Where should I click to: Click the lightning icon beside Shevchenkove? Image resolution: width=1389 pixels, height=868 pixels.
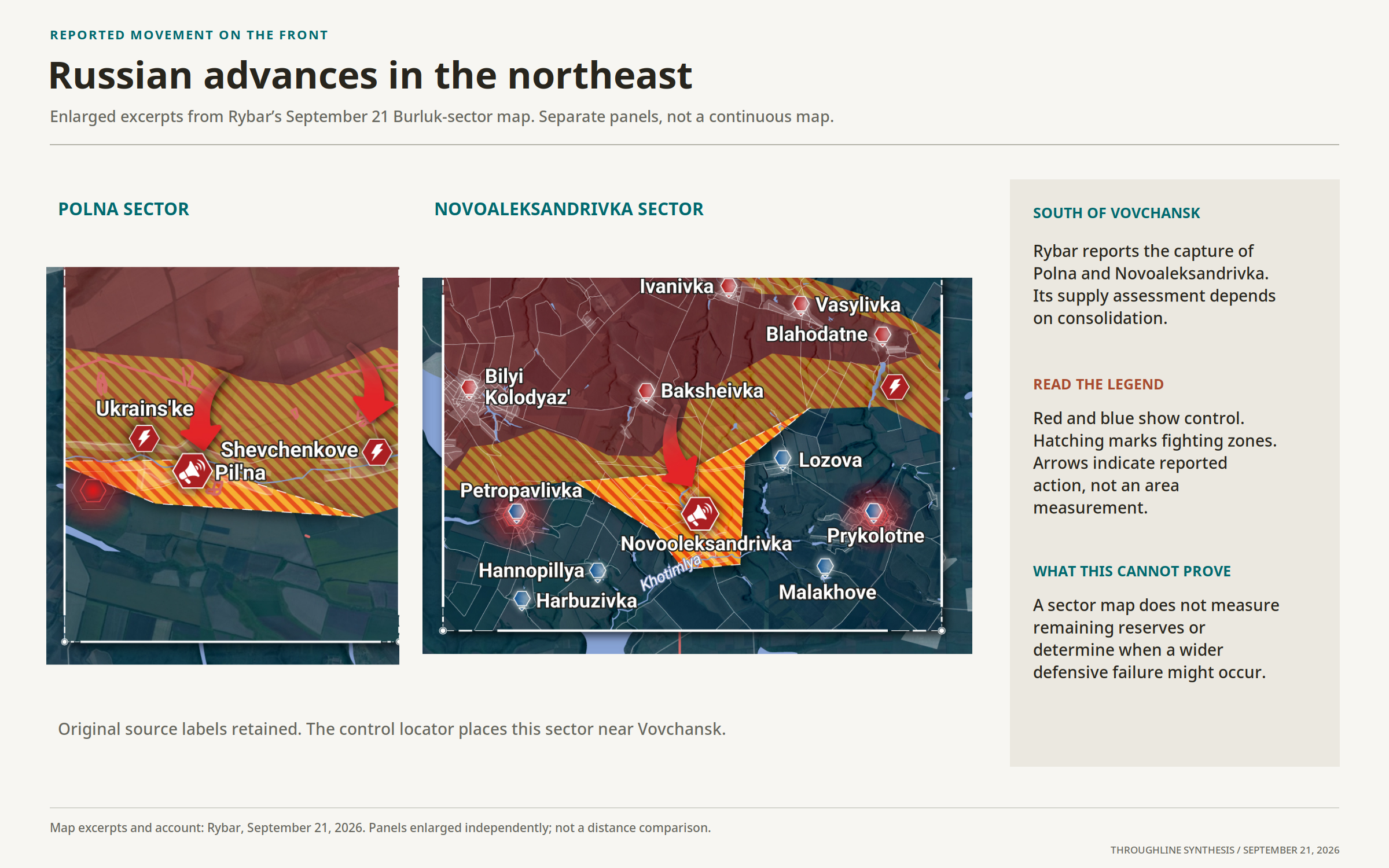coord(377,451)
